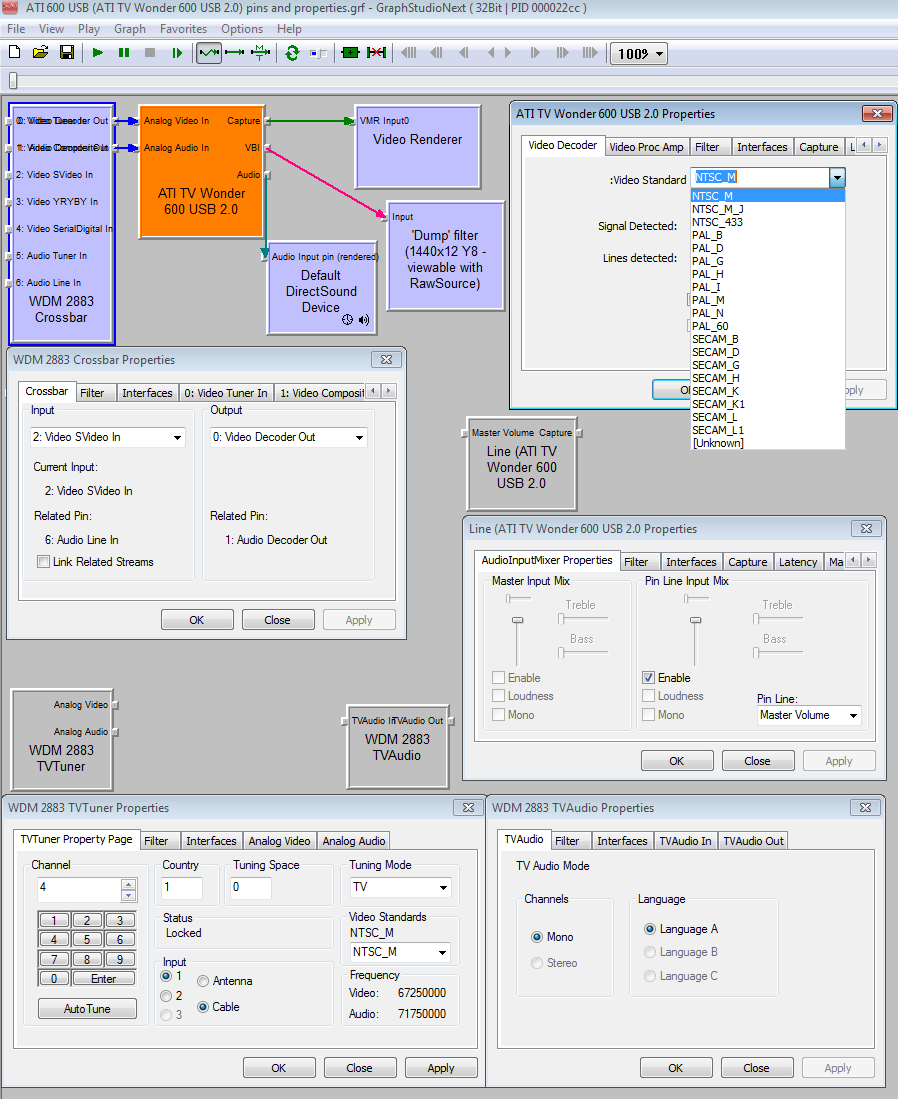Insert a filter using green plus icon

click(x=350, y=53)
